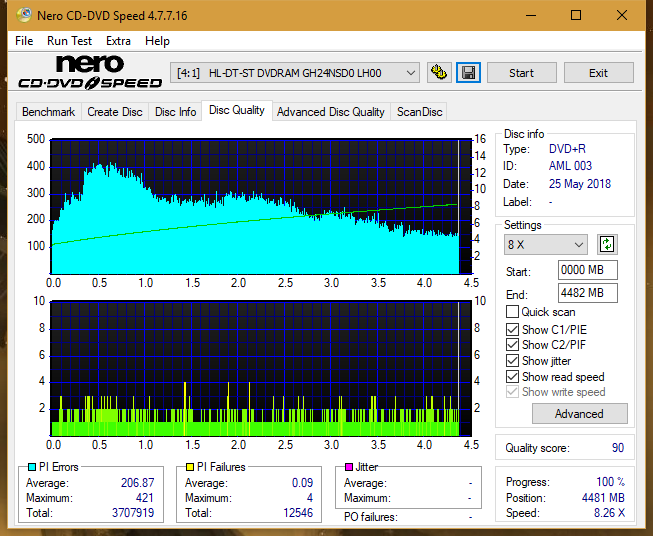Minimize the Nero window
This screenshot has height=536, width=653.
click(x=531, y=15)
